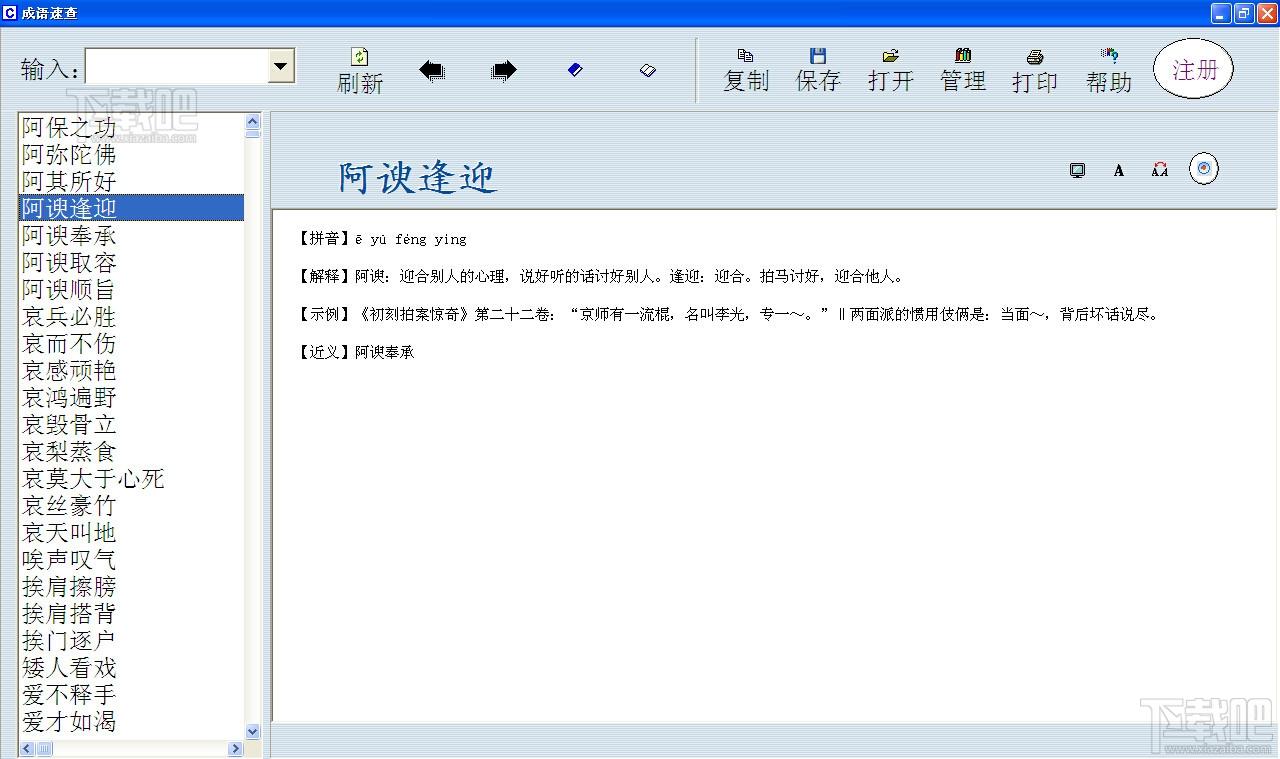Click the 成语速查 title bar app icon
Image resolution: width=1280 pixels, height=759 pixels.
pos(10,13)
